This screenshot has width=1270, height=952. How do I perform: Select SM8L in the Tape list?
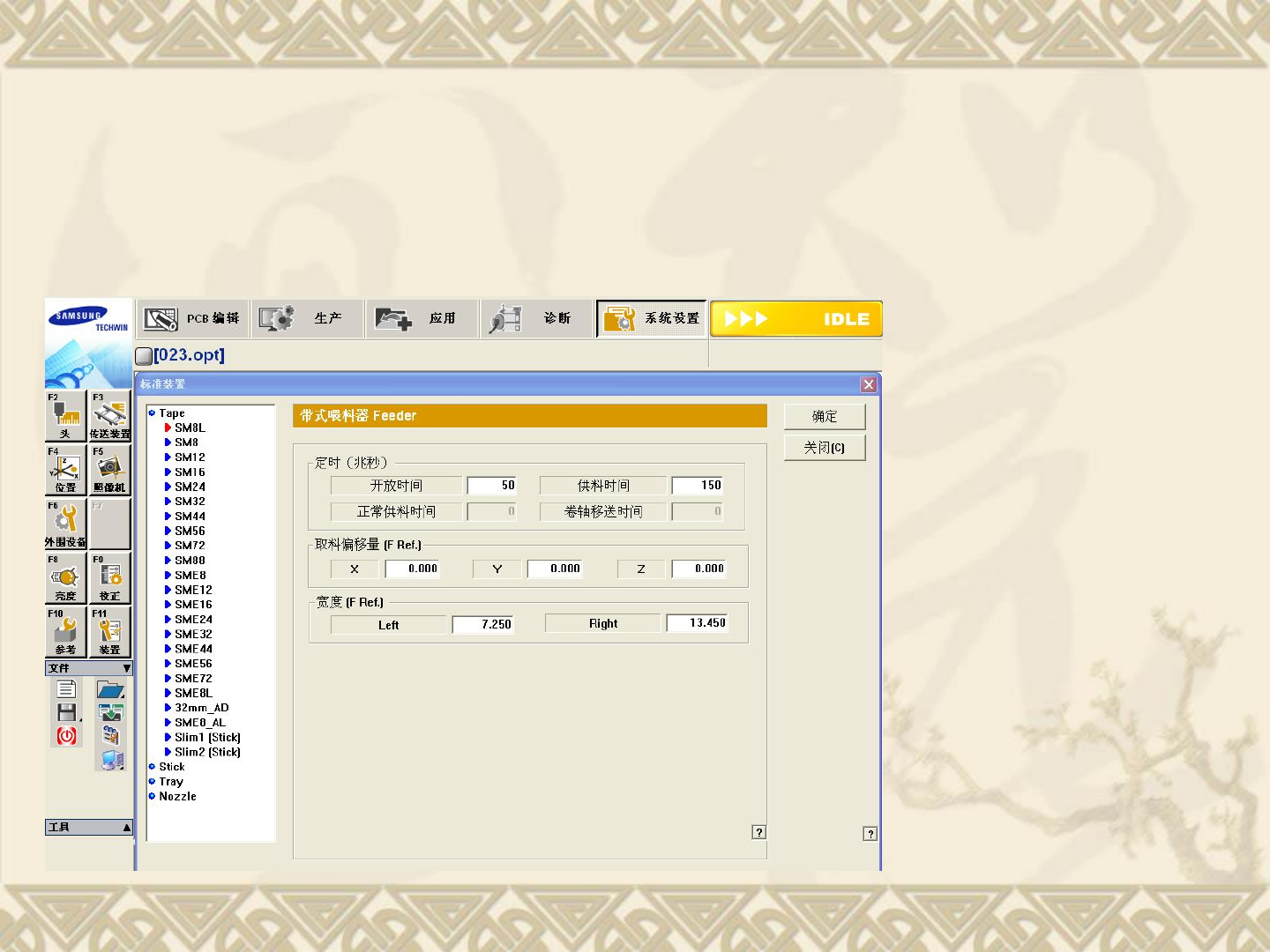click(190, 428)
